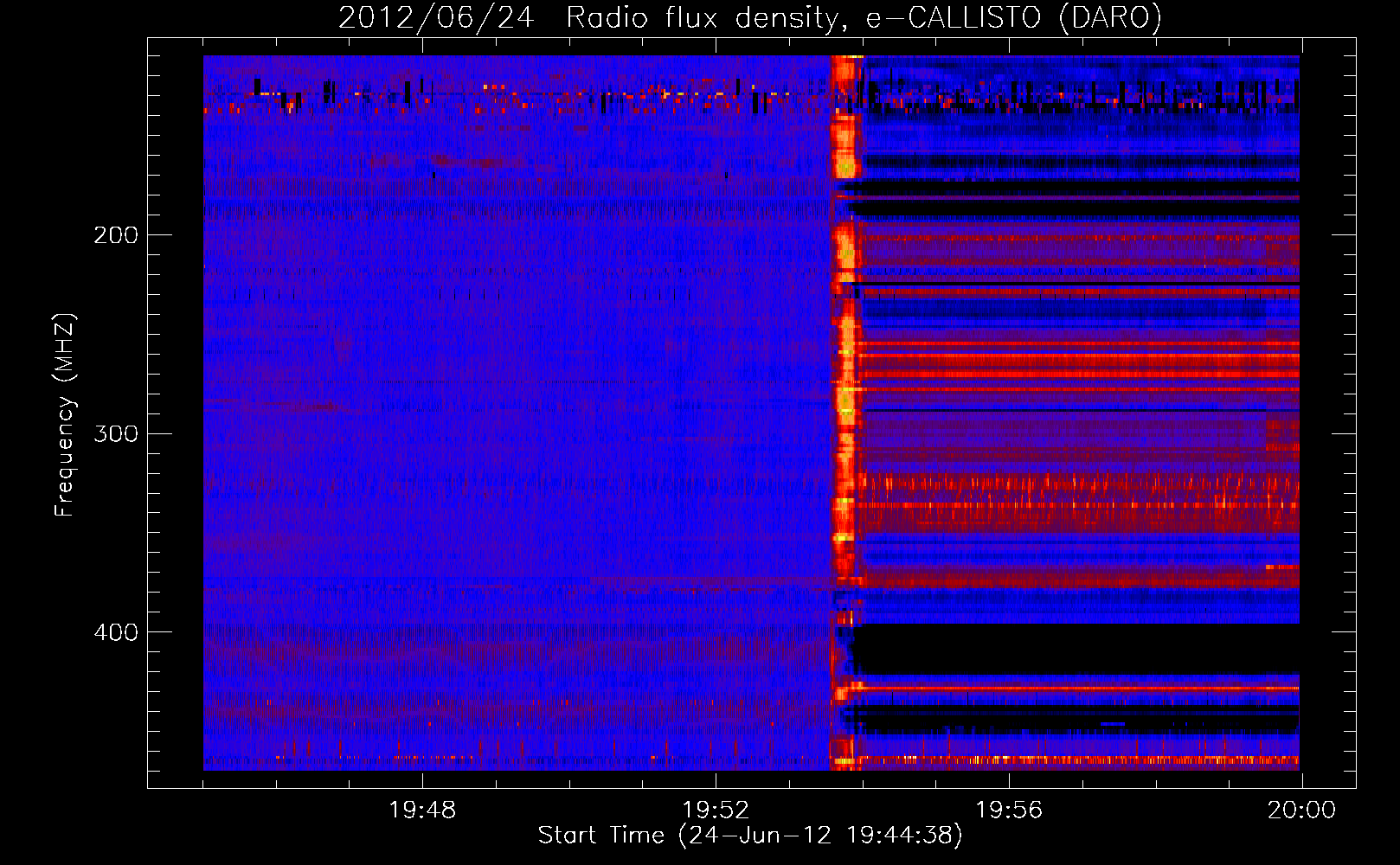Click the "Start Time (24-Jun-12 19:44:38)" label
1400x865 pixels.
750,836
